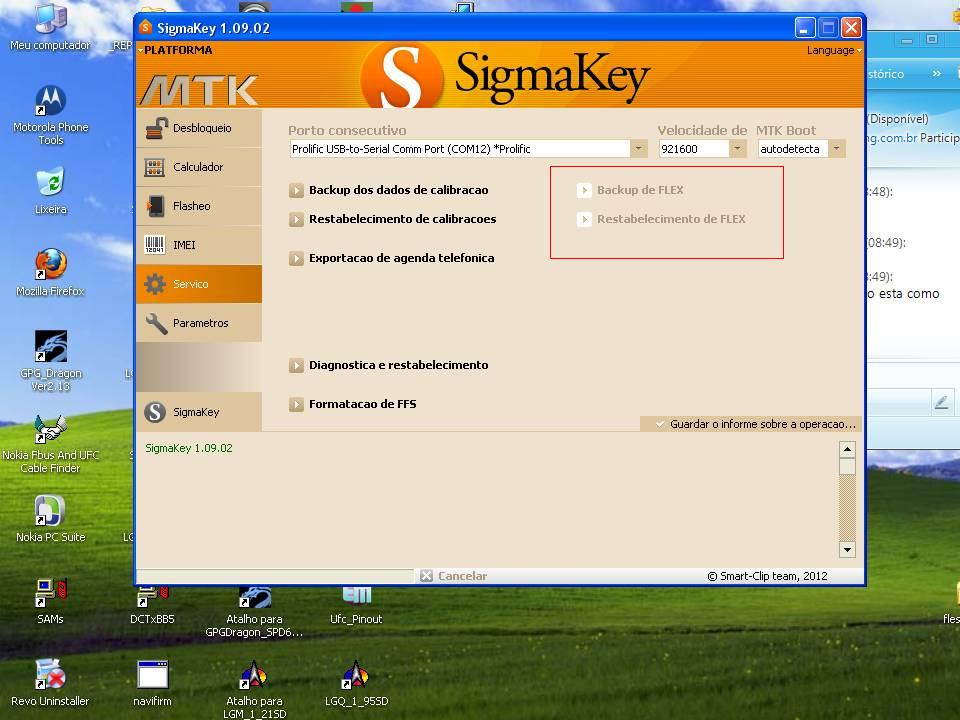
Task: Start Diagnostica e restabelecimento
Action: tap(389, 366)
